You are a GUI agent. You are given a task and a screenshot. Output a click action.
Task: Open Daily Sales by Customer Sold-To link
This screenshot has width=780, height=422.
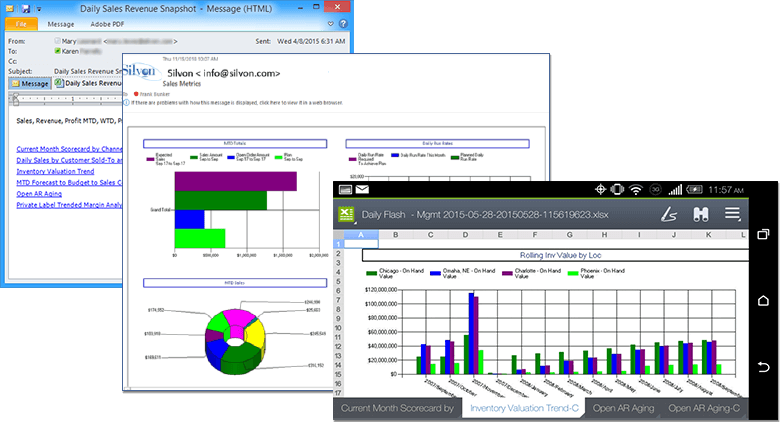tap(69, 160)
